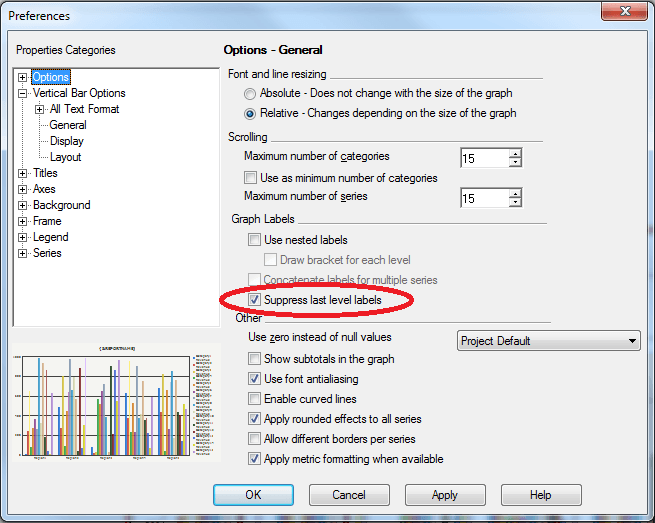The image size is (655, 523).
Task: Select Layout in the categories tree
Action: point(66,157)
